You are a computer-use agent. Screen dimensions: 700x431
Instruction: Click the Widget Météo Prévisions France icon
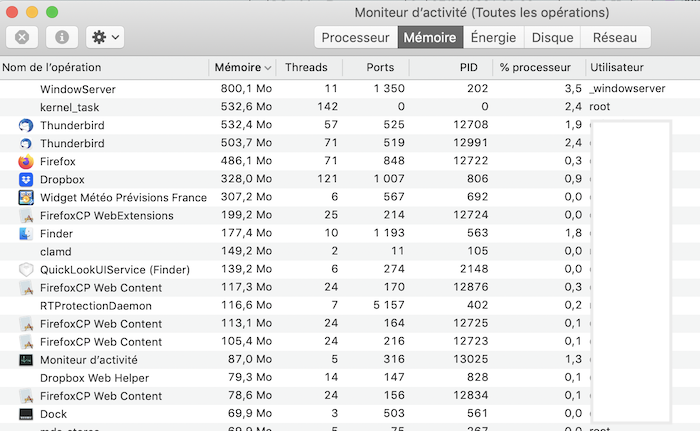[26, 197]
